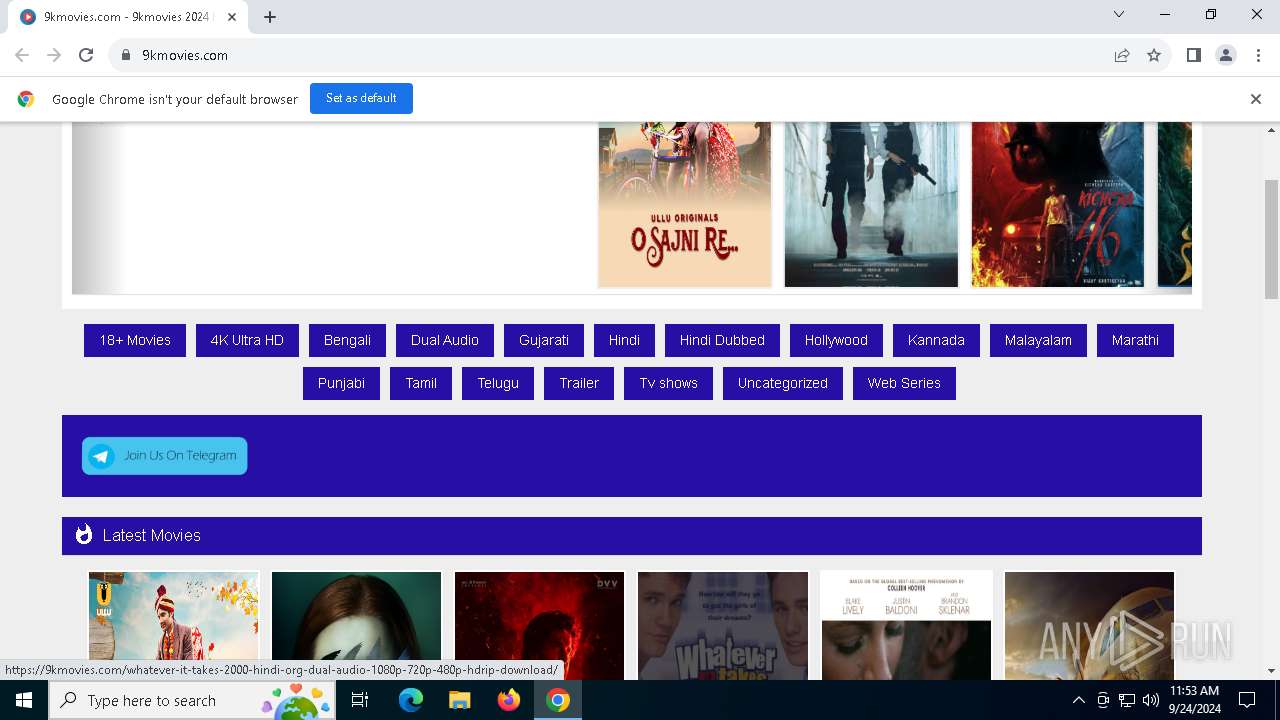
Task: Open the ULLU groom turban movie thumbnail
Action: [173, 625]
